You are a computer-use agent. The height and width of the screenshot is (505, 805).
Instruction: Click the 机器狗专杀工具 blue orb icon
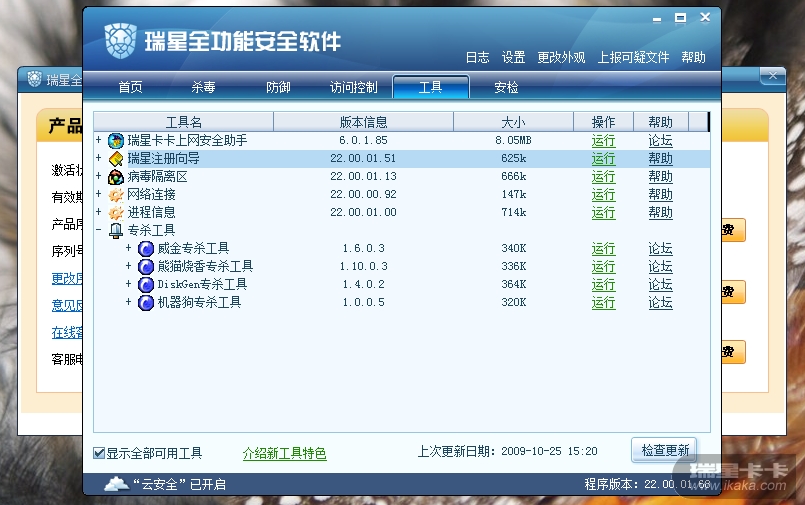pos(146,302)
